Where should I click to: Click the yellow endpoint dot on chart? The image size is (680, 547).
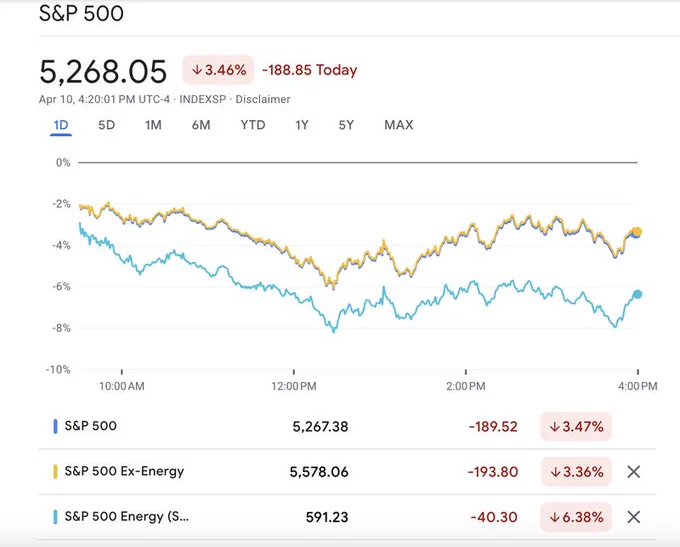point(637,232)
